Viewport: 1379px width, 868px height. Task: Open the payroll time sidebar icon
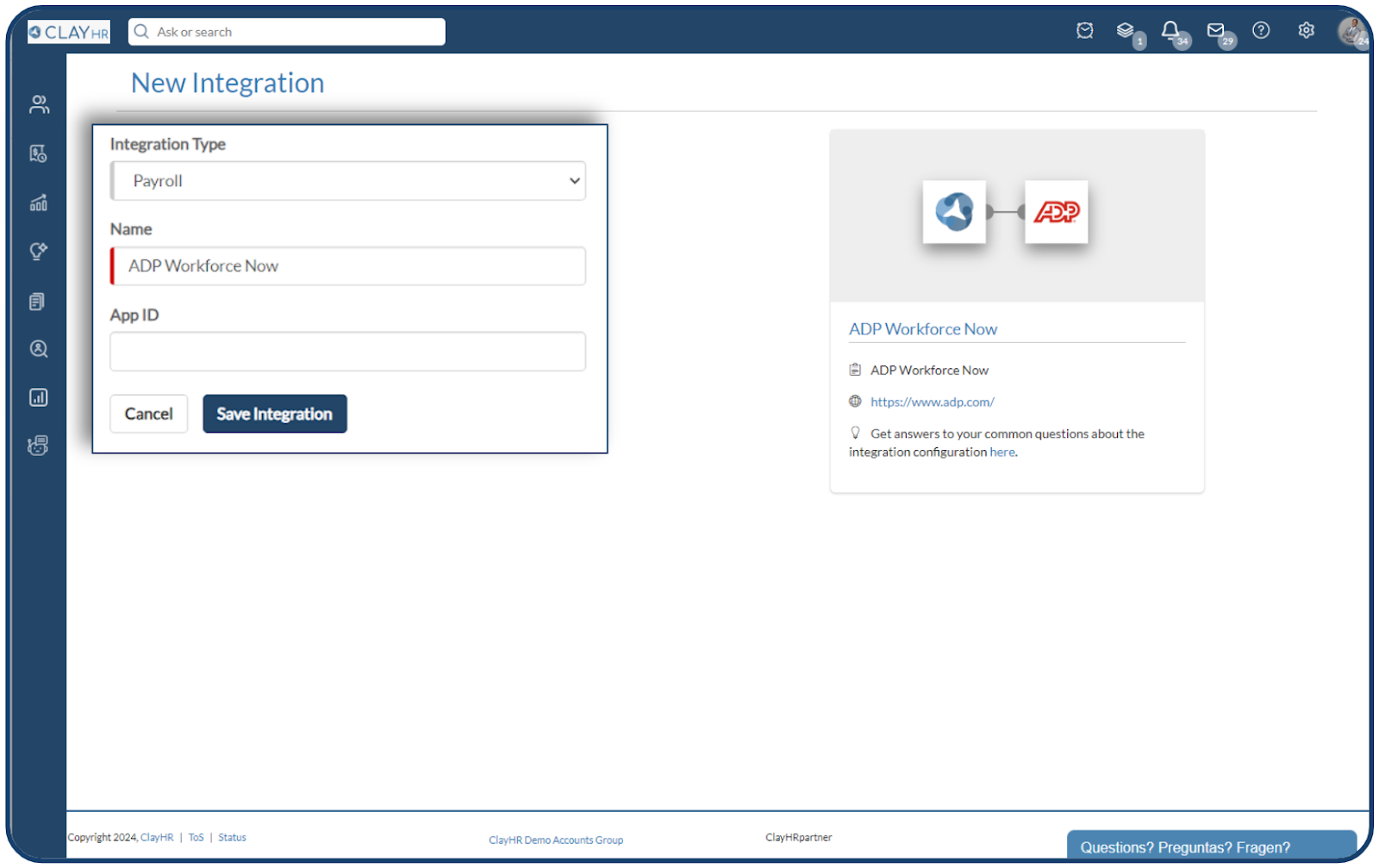39,153
